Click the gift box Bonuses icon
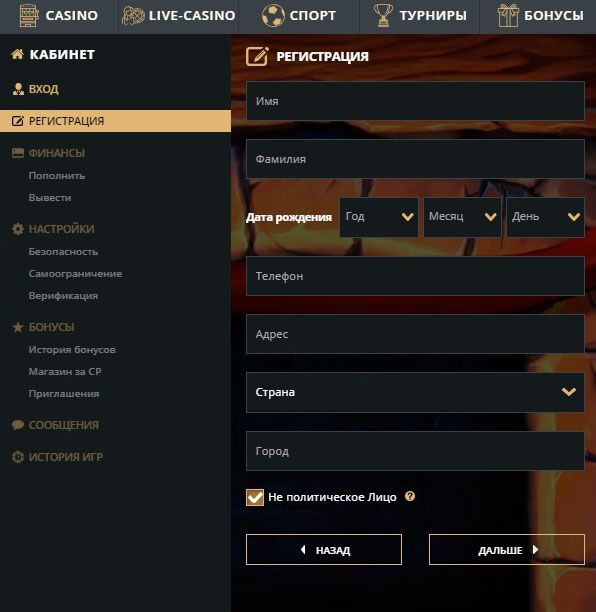Viewport: 596px width, 612px height. point(508,16)
